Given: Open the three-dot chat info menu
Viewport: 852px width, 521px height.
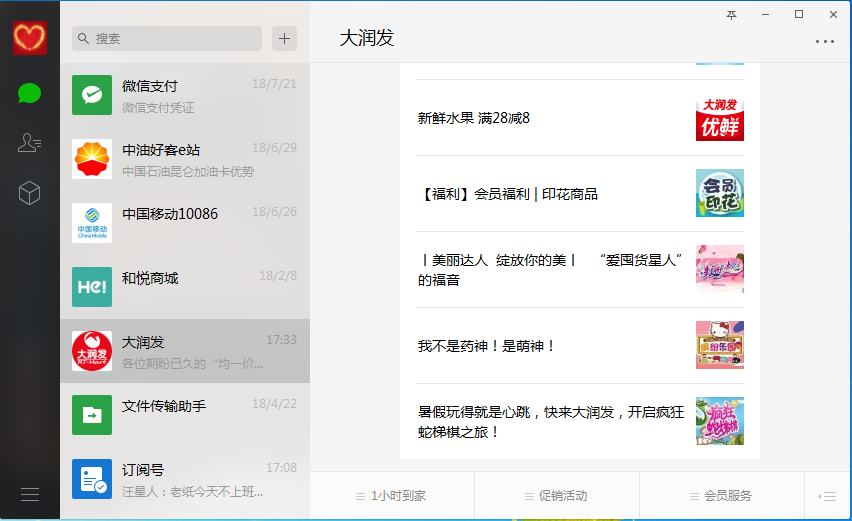Looking at the screenshot, I should click(824, 42).
